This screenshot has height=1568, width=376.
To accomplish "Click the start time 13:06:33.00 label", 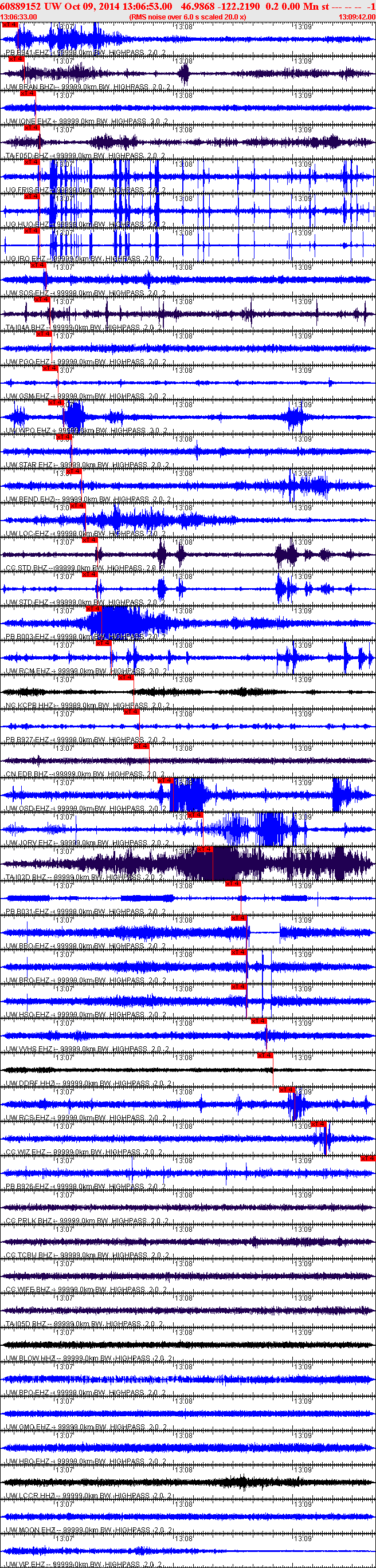I will click(x=19, y=17).
